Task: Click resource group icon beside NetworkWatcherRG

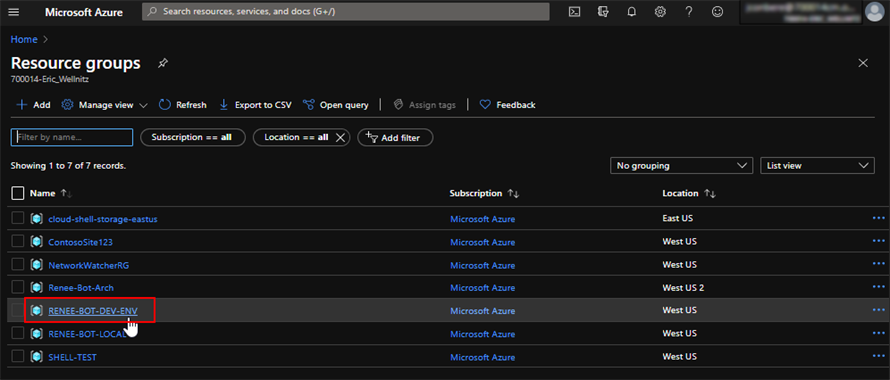Action: (37, 265)
